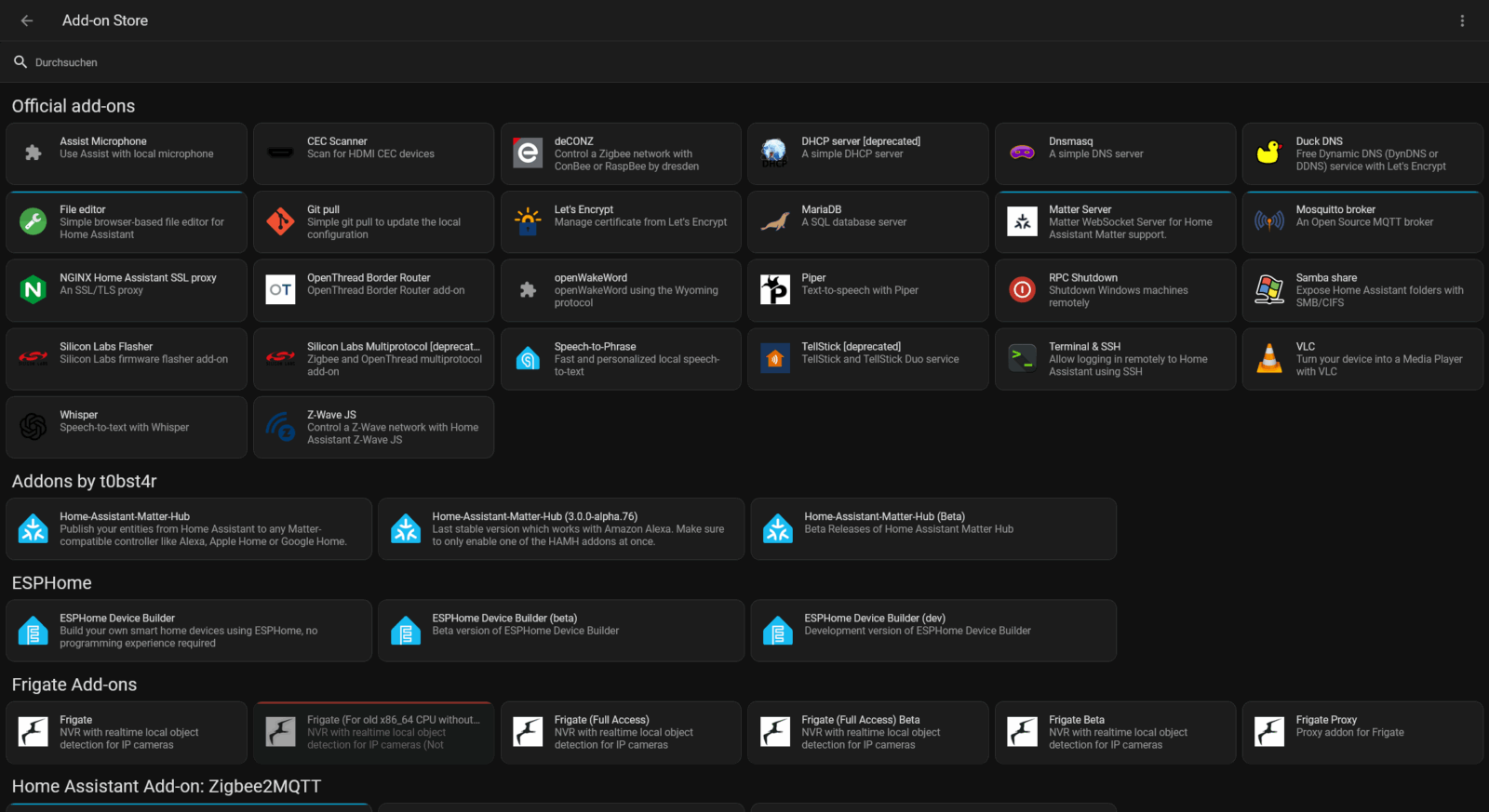Click the back arrow icon

(27, 20)
